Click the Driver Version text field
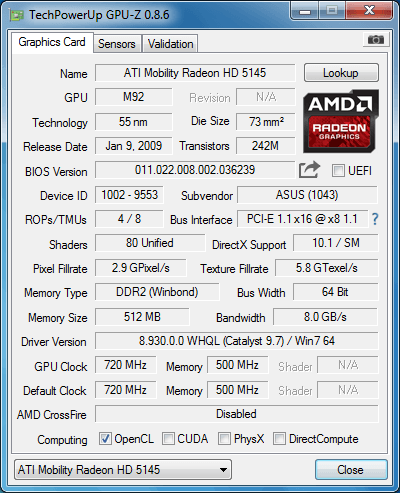This screenshot has width=400, height=493. click(237, 341)
